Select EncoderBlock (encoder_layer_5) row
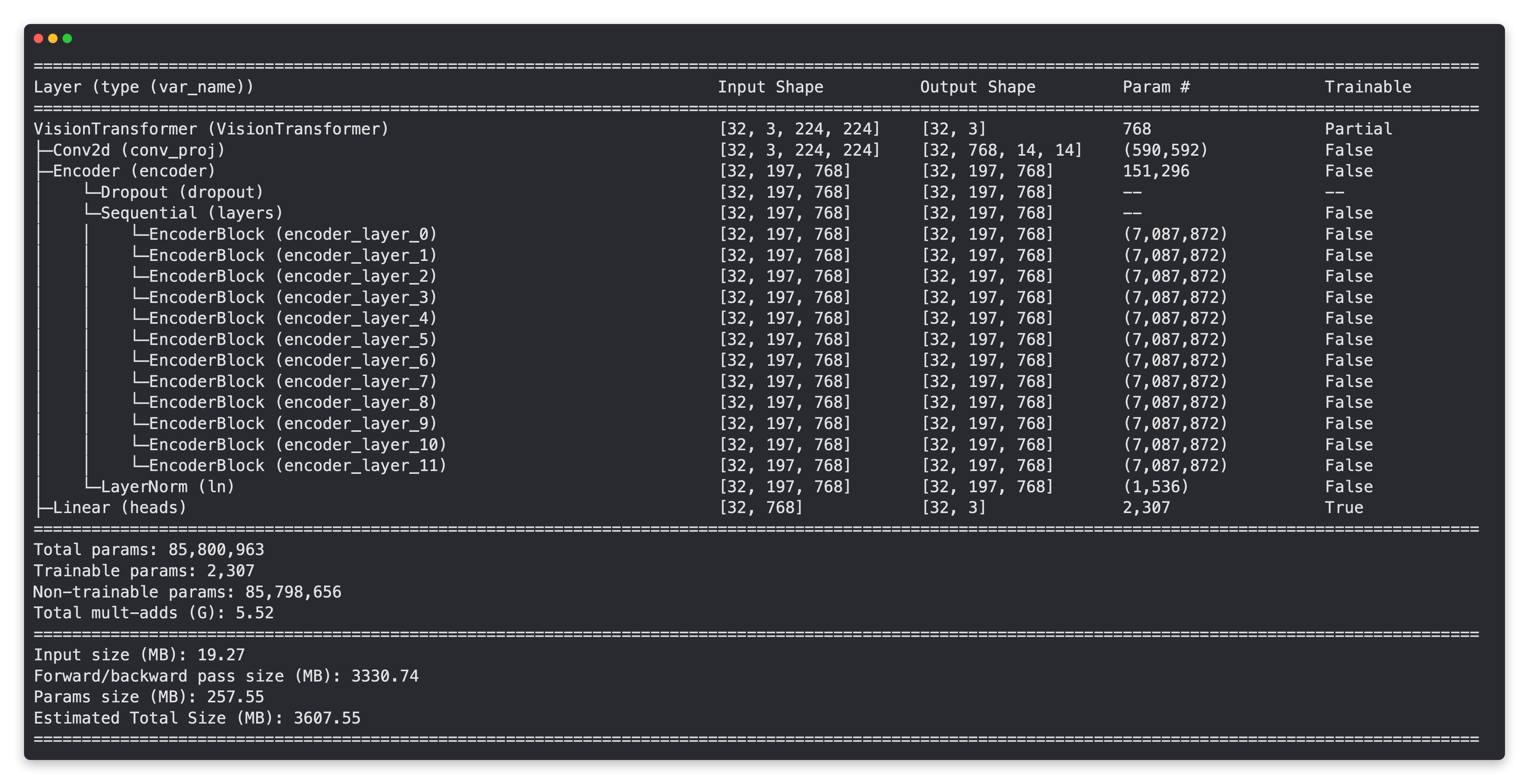Screen dimensions: 1529x784 pos(292,339)
